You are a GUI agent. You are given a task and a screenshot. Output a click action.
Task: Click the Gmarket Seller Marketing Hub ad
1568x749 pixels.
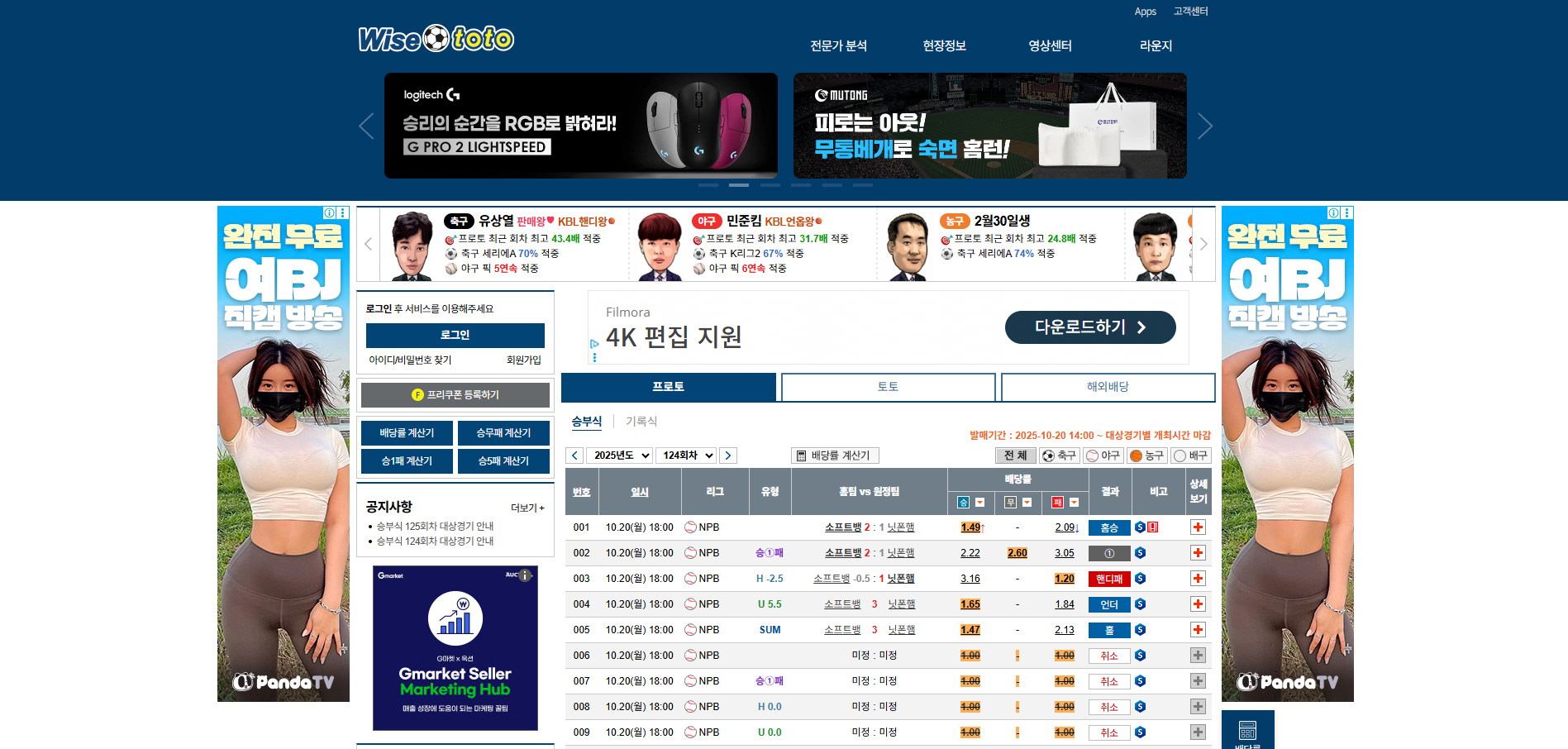tap(455, 648)
